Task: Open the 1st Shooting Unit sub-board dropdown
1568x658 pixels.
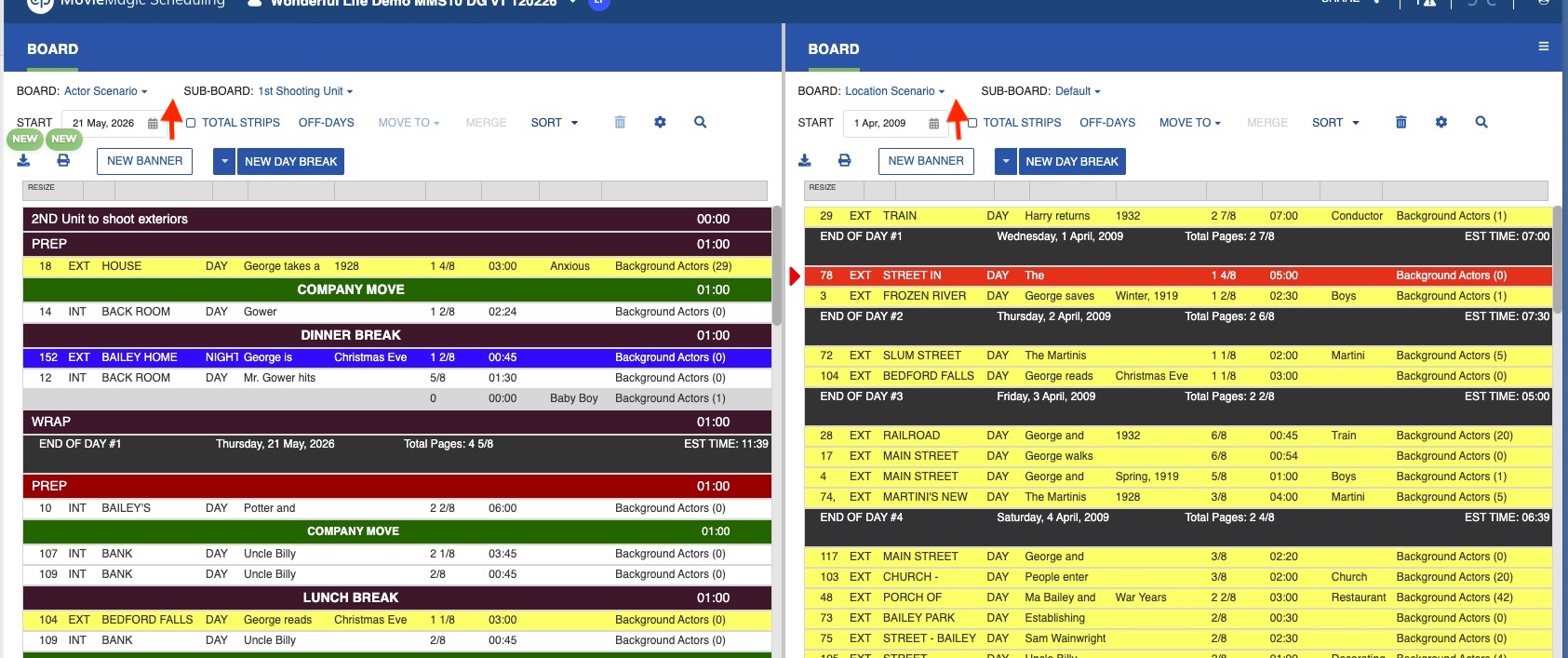Action: tap(305, 91)
